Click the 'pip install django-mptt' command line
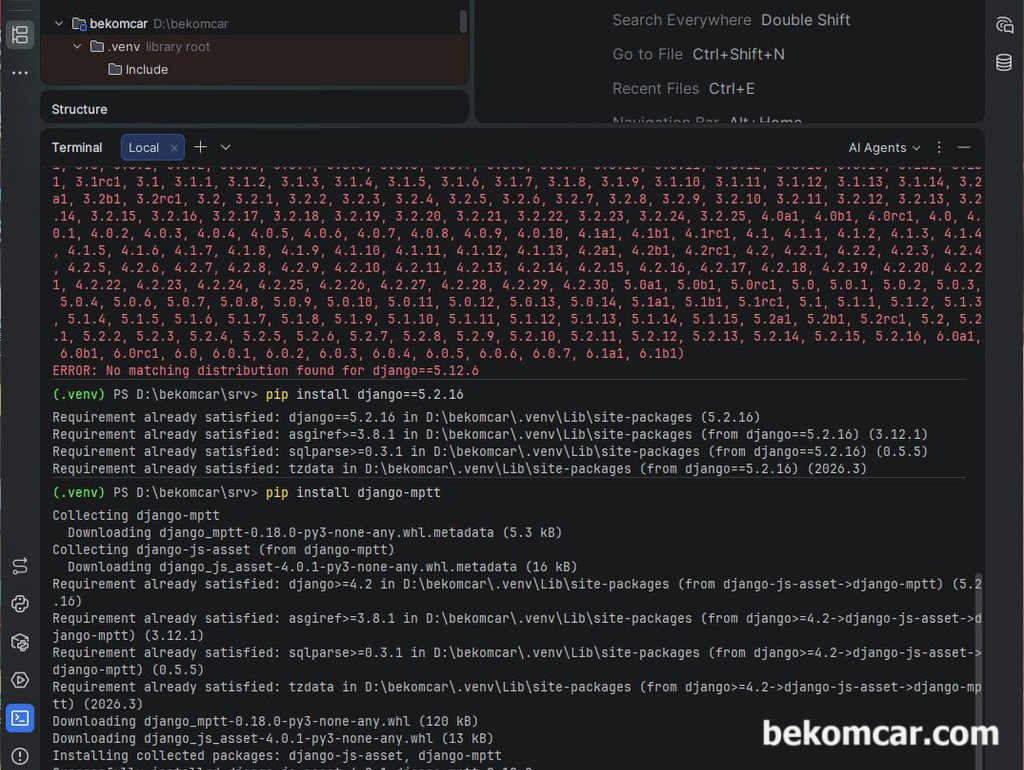 click(353, 492)
